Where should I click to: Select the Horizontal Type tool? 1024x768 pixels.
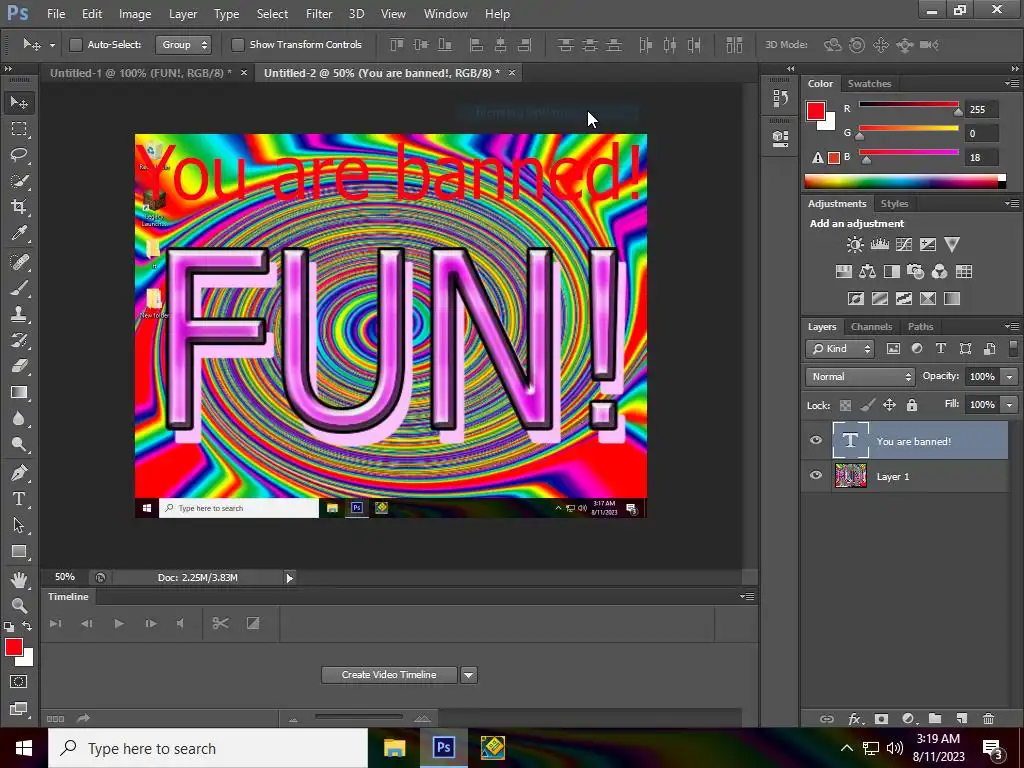pos(19,499)
